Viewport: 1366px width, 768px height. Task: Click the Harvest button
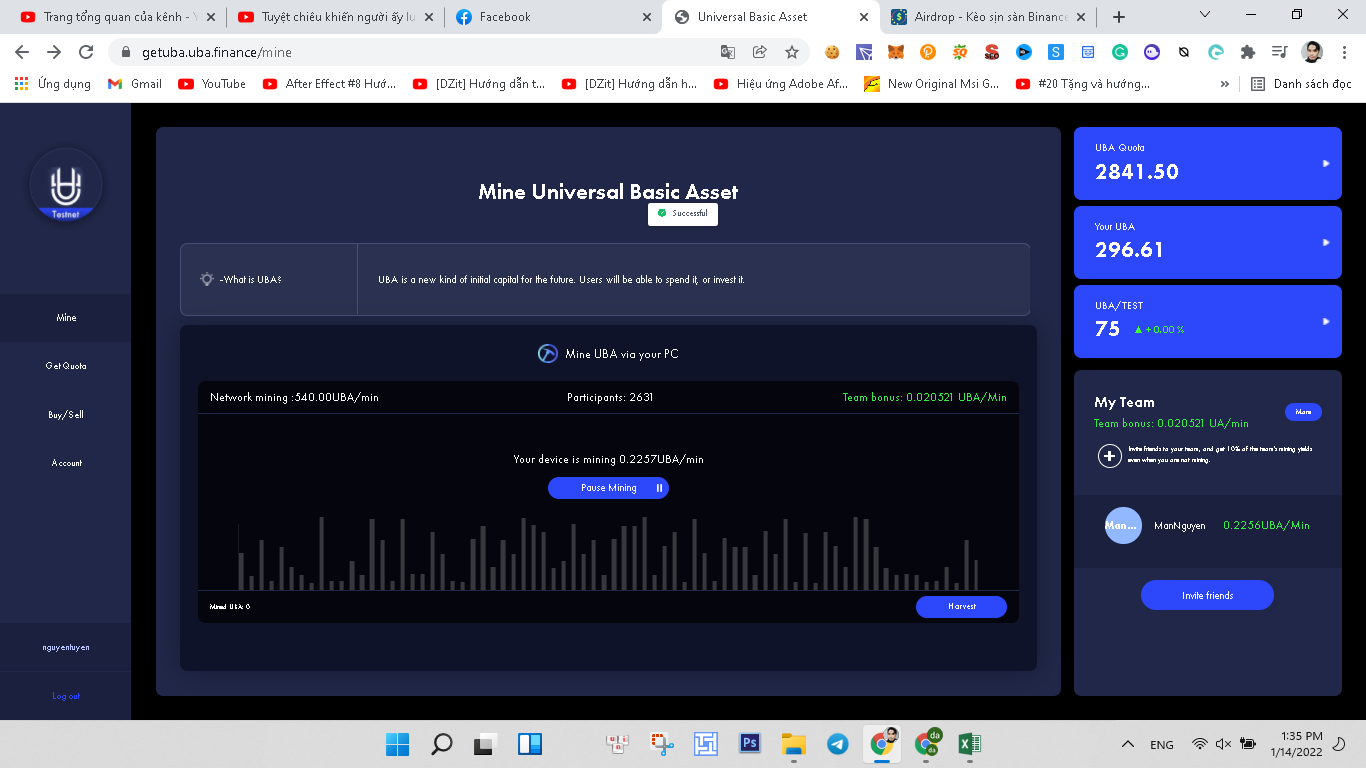pyautogui.click(x=961, y=606)
